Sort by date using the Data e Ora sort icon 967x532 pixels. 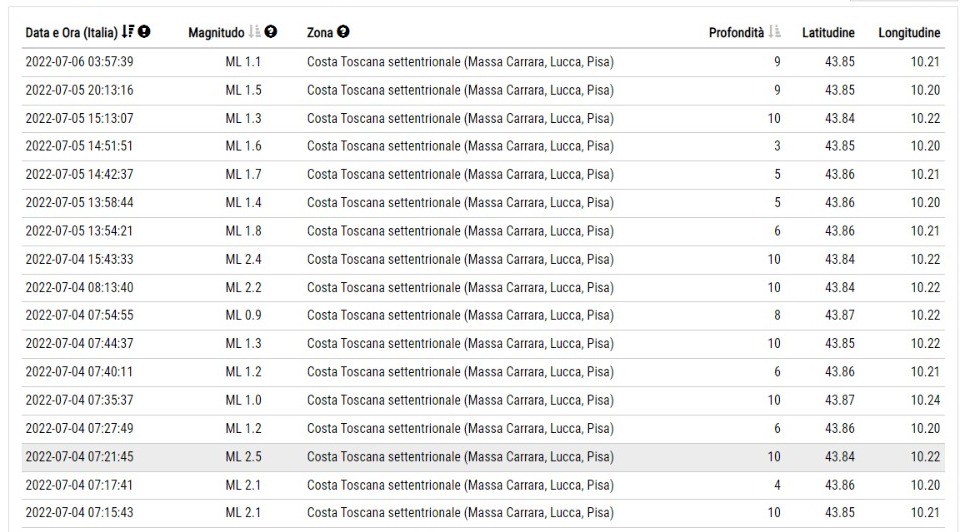pyautogui.click(x=128, y=31)
